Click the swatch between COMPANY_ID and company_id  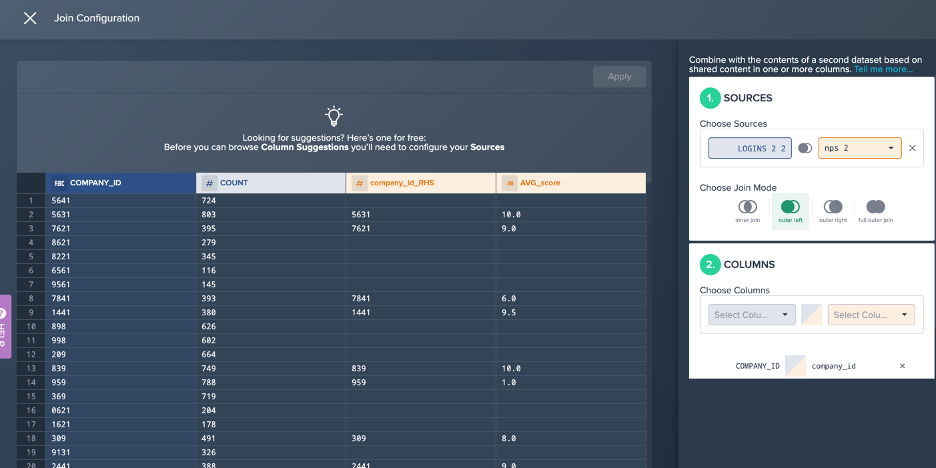795,366
